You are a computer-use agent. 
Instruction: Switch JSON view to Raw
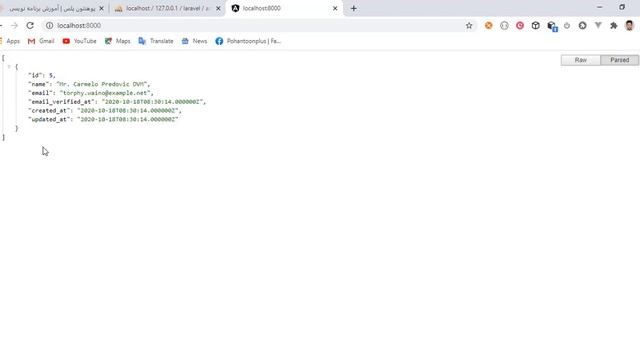tap(580, 60)
